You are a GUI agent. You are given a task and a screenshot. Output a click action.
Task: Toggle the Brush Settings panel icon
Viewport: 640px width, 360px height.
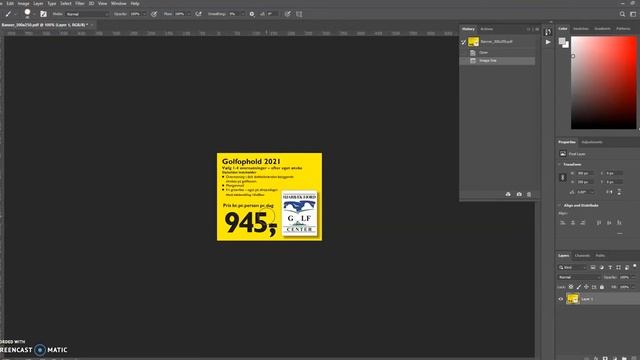click(43, 14)
